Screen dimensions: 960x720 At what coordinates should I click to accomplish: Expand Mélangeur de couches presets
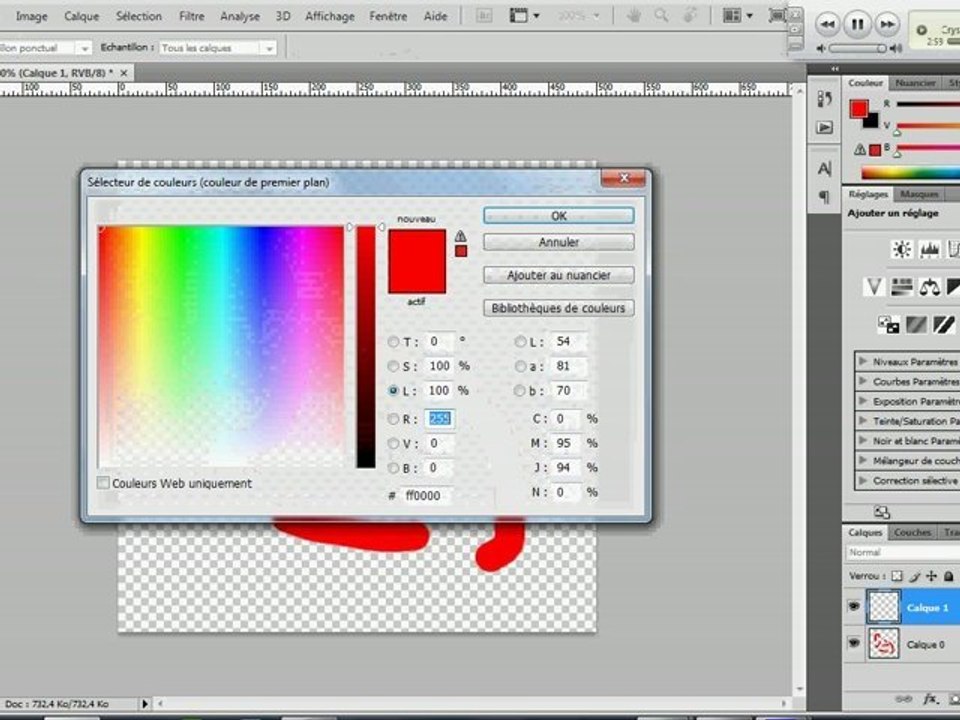click(863, 460)
